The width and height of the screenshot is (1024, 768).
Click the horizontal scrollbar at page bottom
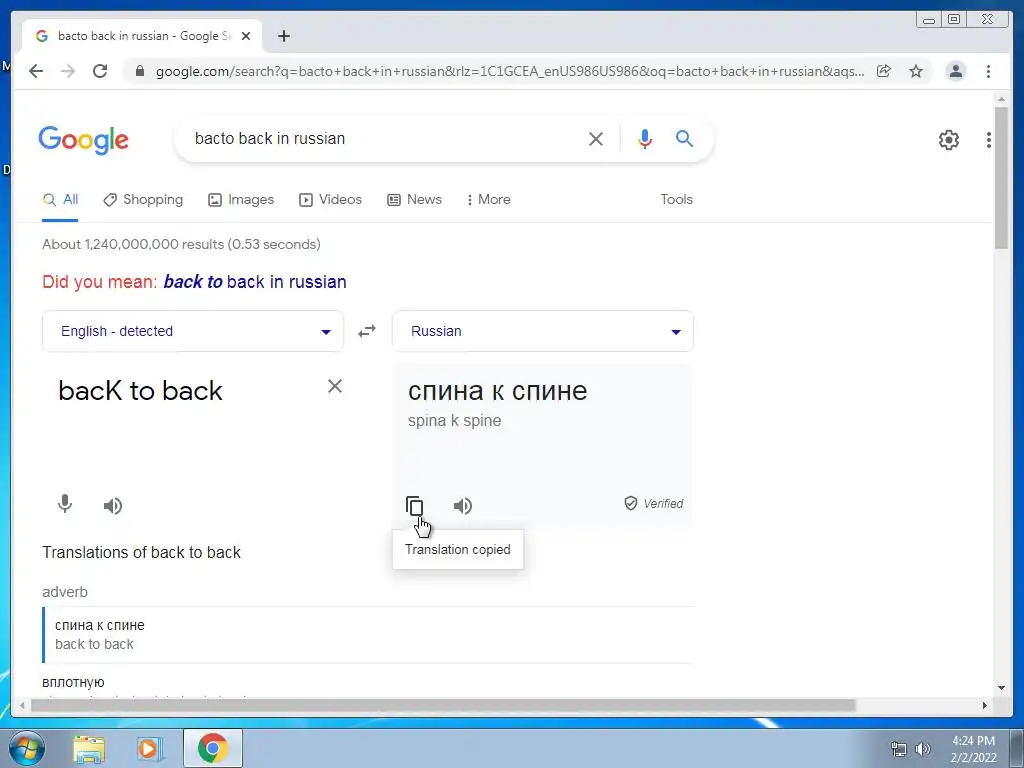tap(443, 705)
